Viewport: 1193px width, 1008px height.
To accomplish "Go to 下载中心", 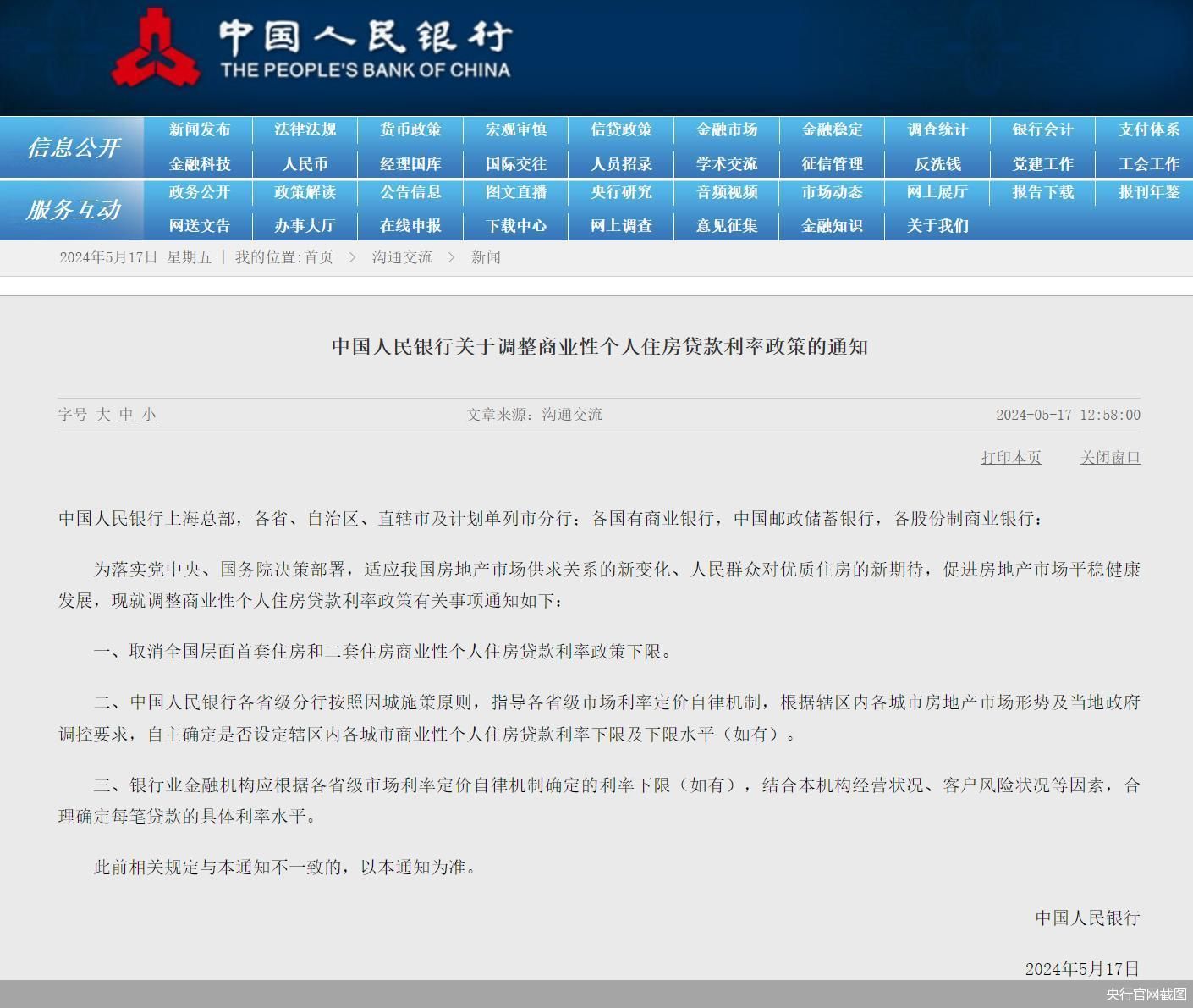I will click(516, 226).
